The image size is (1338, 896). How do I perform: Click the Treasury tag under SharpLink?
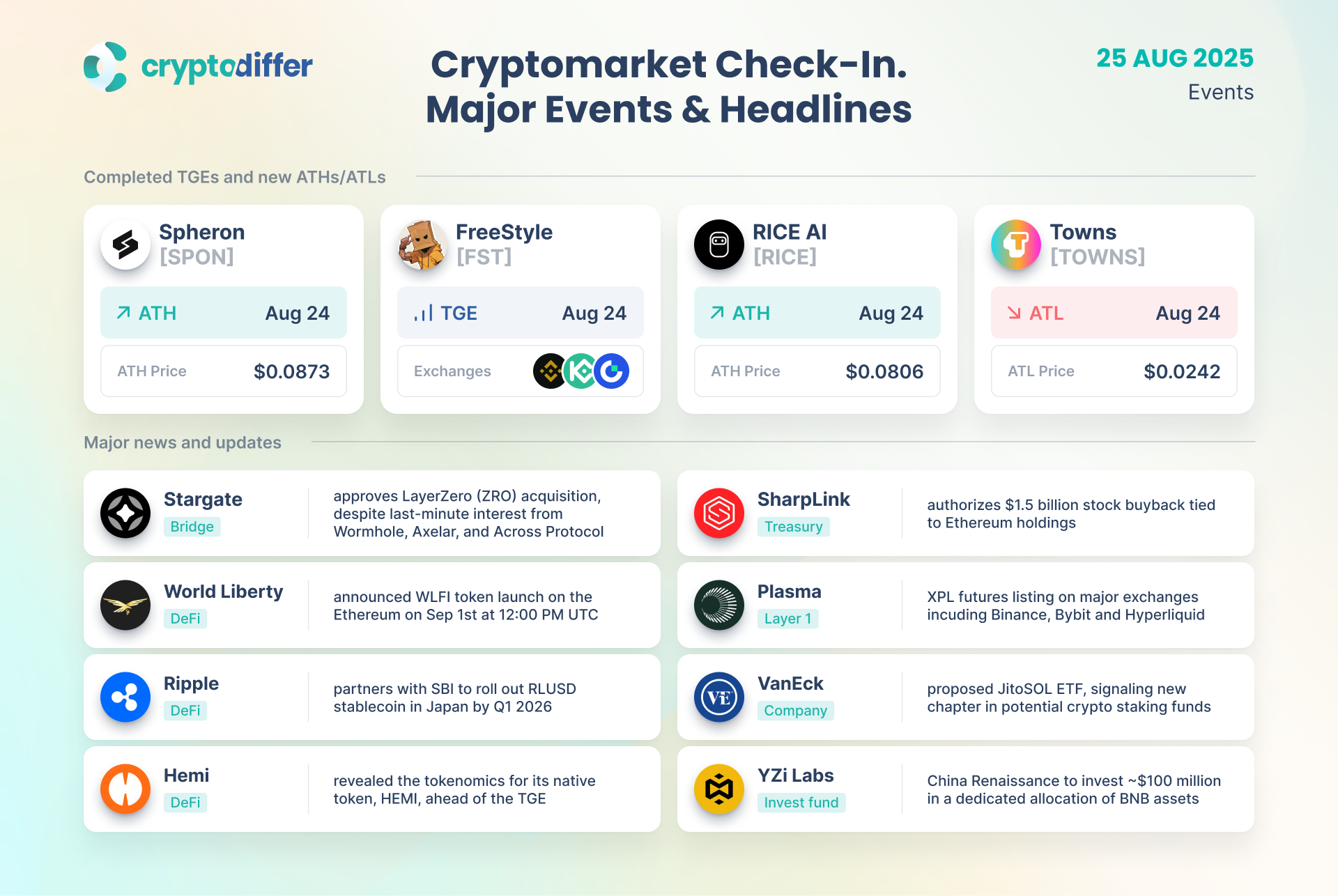pyautogui.click(x=794, y=527)
